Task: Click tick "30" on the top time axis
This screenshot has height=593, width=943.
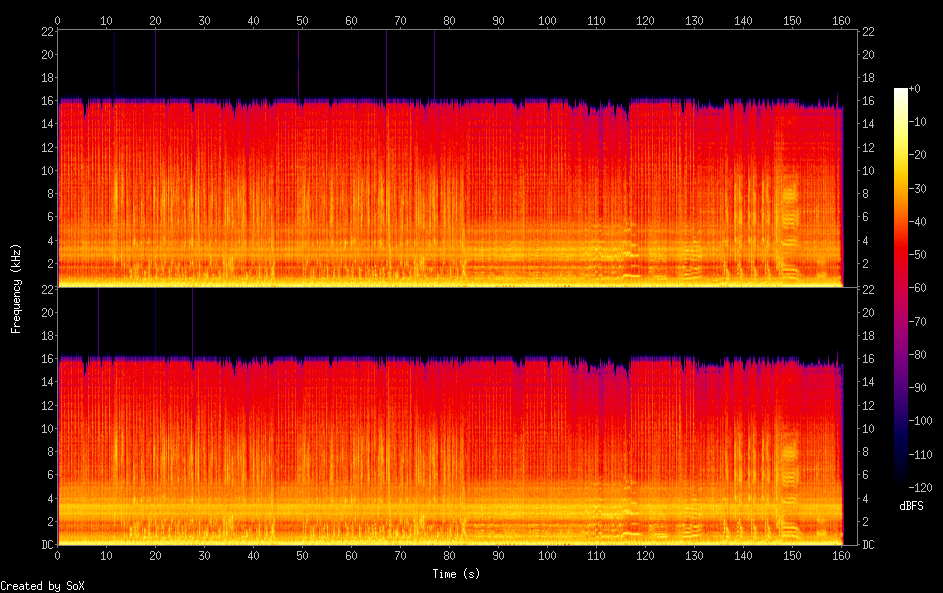Action: point(204,20)
